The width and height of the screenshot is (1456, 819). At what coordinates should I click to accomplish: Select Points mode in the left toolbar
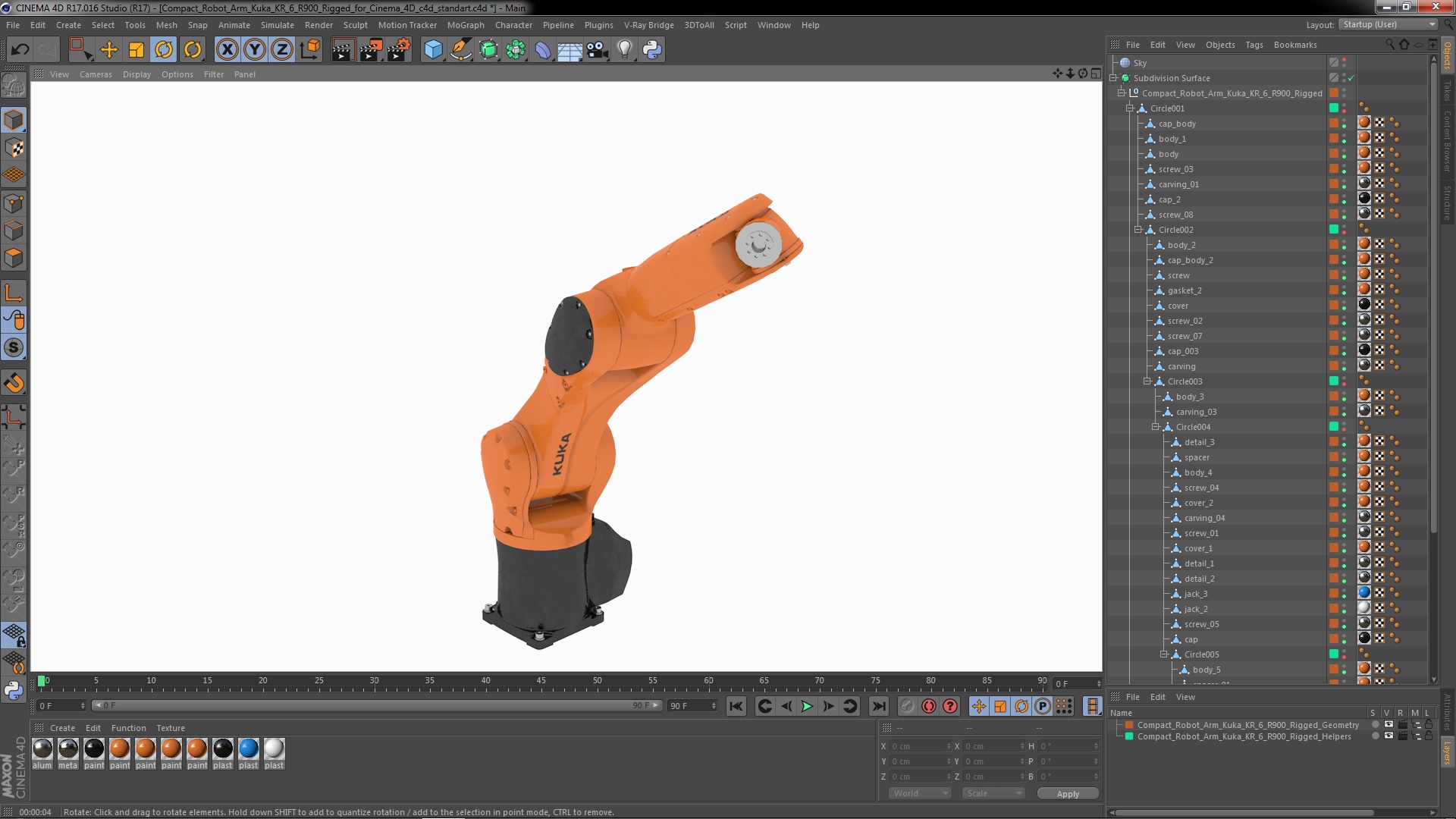click(x=14, y=203)
